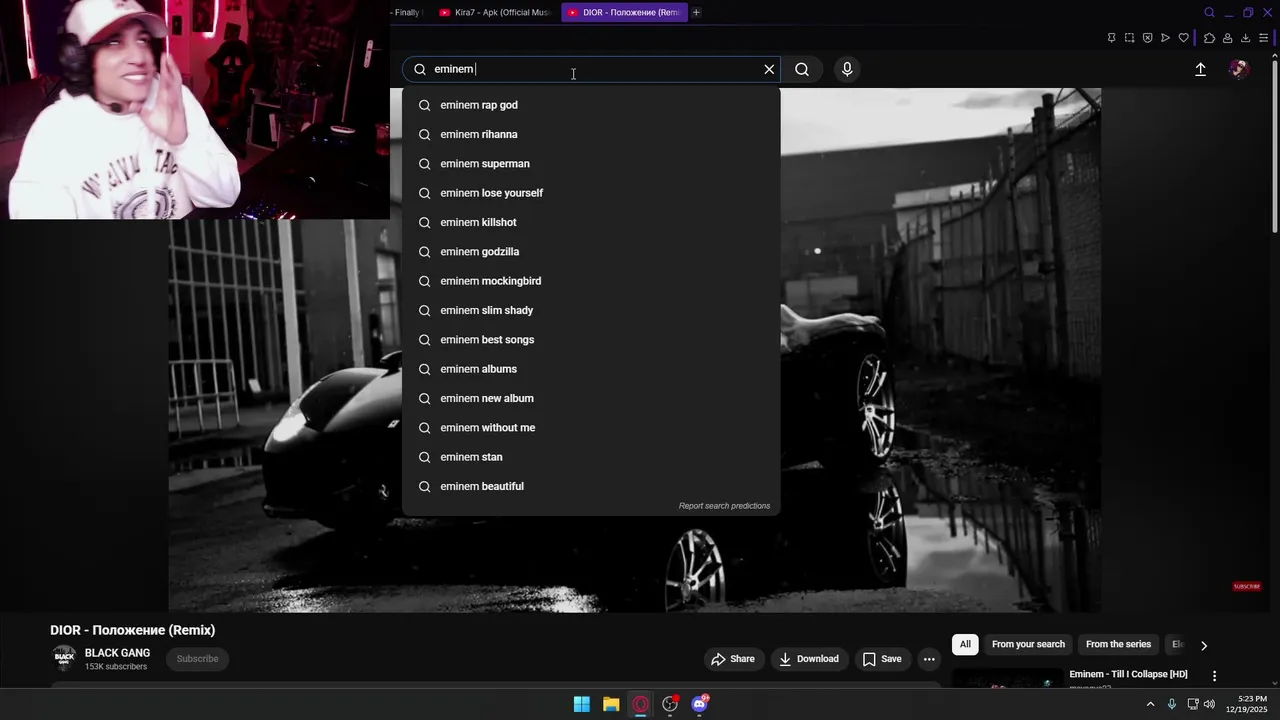1280x720 pixels.
Task: Select the 'From the series' chip
Action: [1118, 645]
